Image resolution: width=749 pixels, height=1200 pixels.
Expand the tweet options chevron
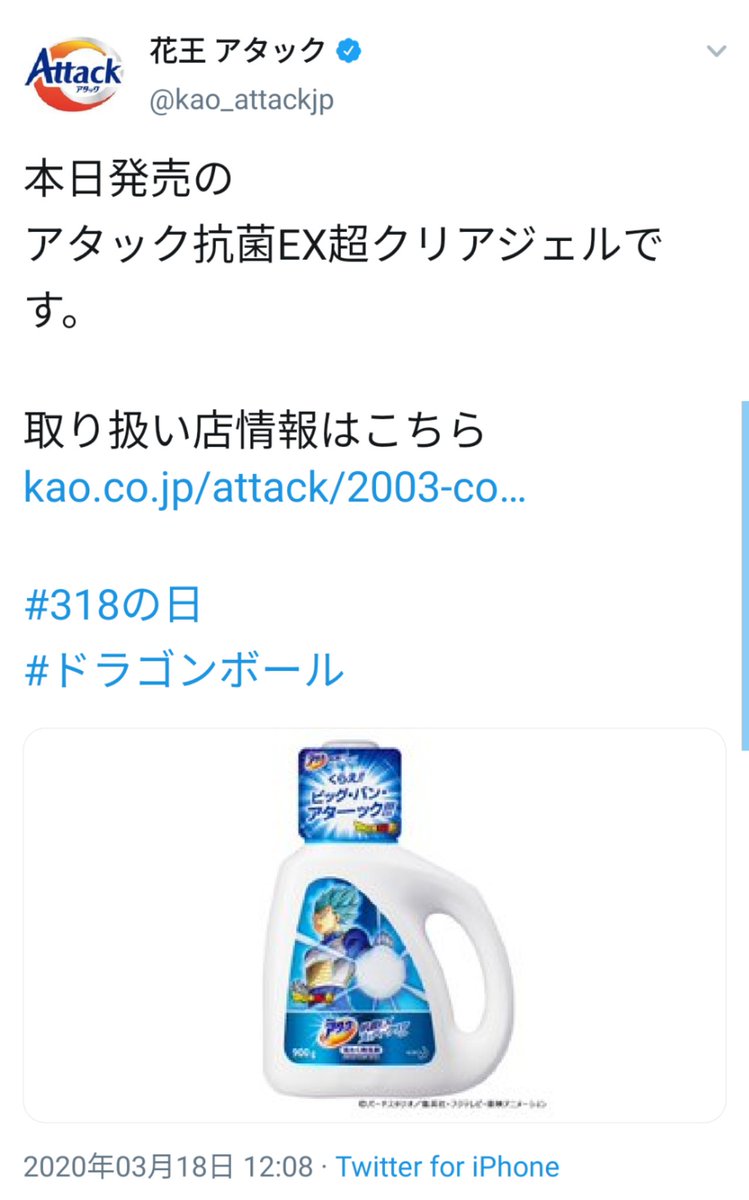(x=715, y=51)
